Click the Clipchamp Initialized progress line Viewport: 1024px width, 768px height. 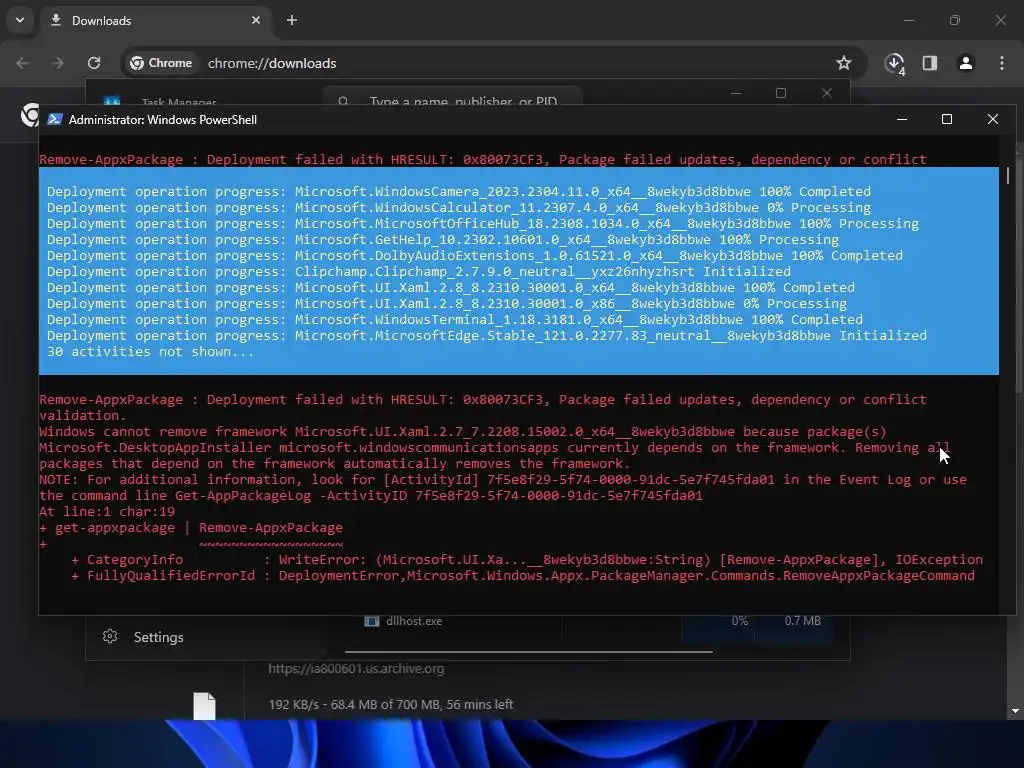tap(419, 272)
